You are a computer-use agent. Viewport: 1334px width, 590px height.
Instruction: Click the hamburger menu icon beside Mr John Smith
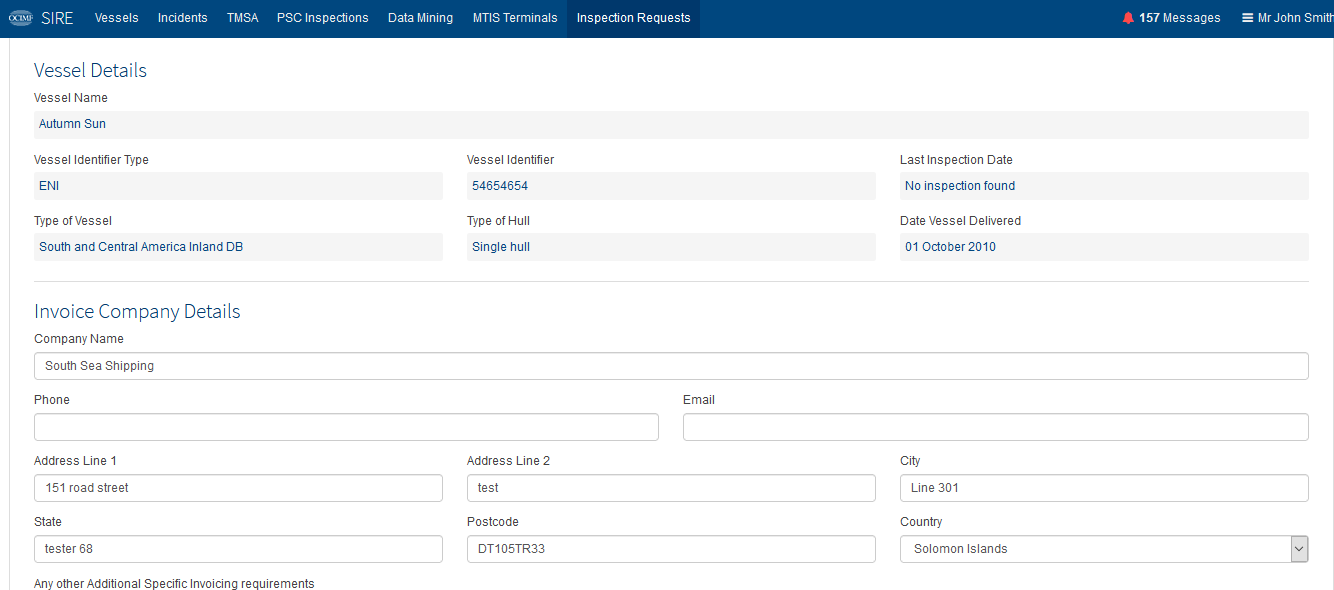[x=1247, y=18]
